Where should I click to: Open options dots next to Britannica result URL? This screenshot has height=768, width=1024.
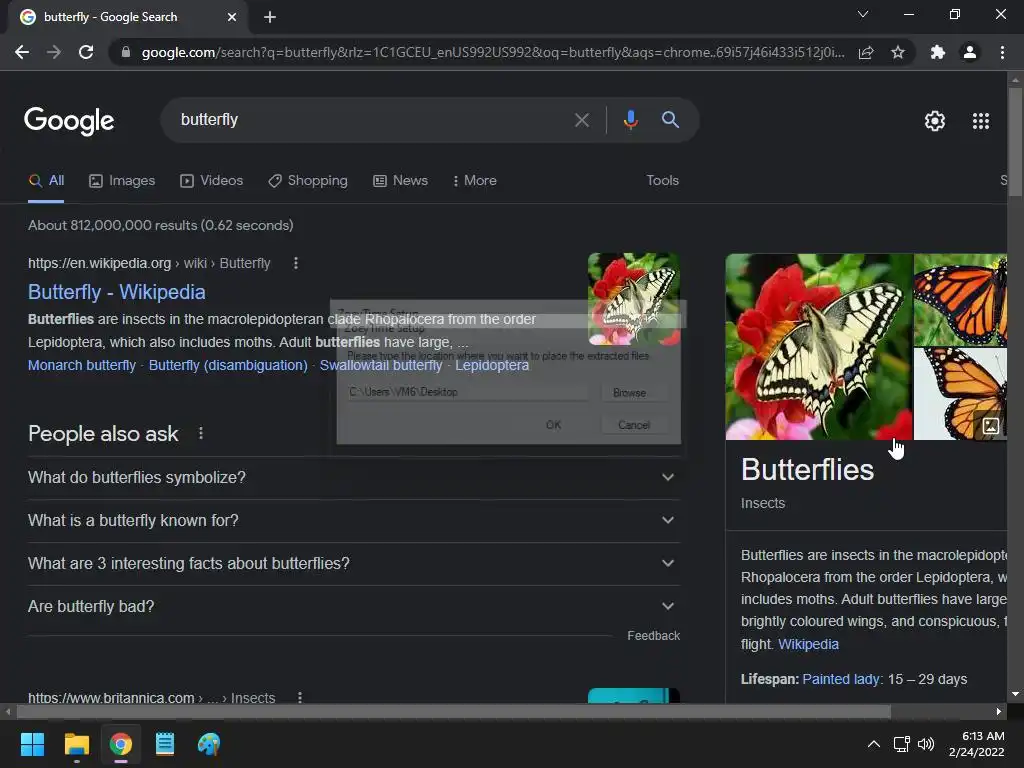(300, 697)
